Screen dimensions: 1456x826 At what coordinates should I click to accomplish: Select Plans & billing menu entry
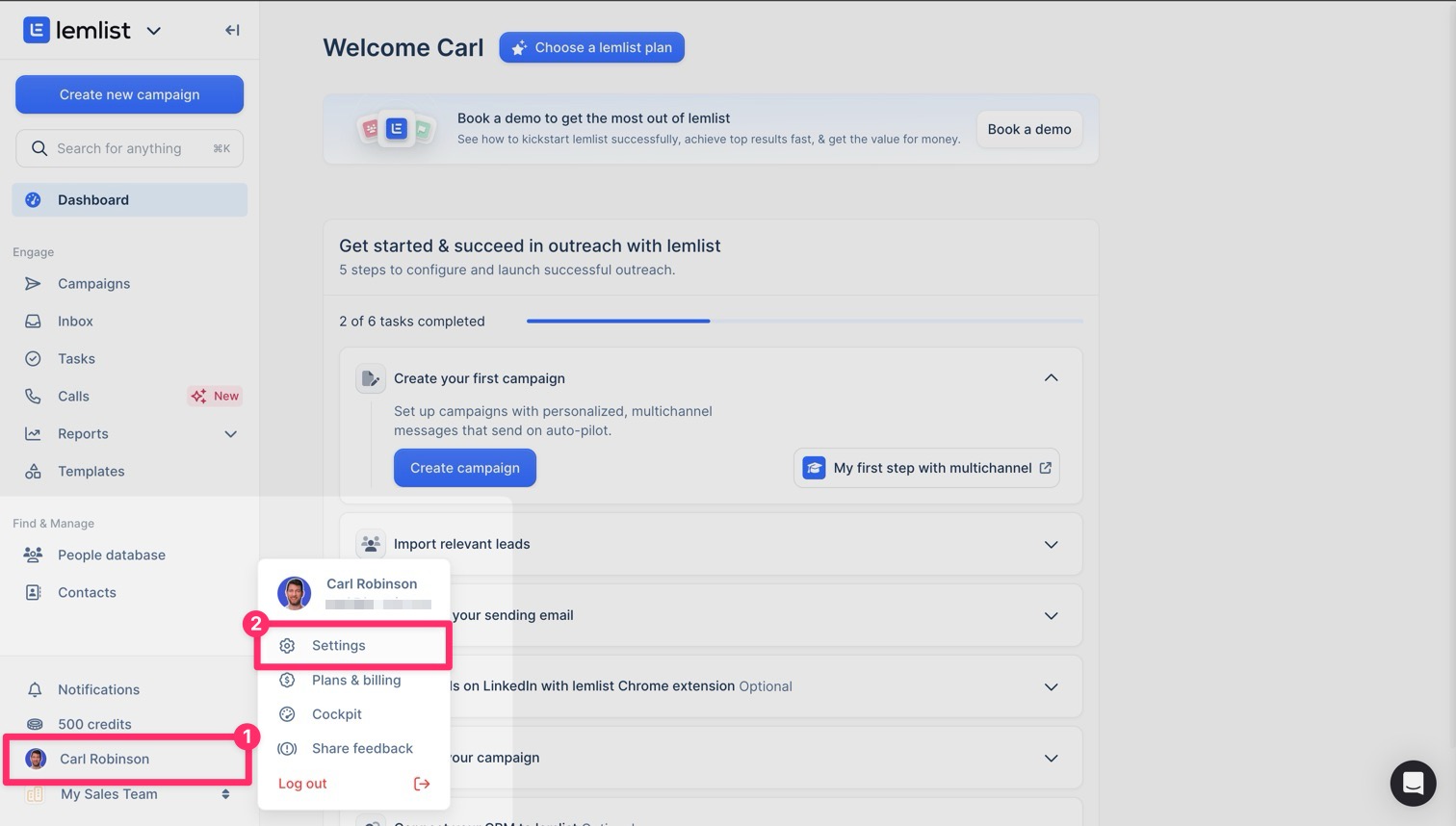coord(355,681)
